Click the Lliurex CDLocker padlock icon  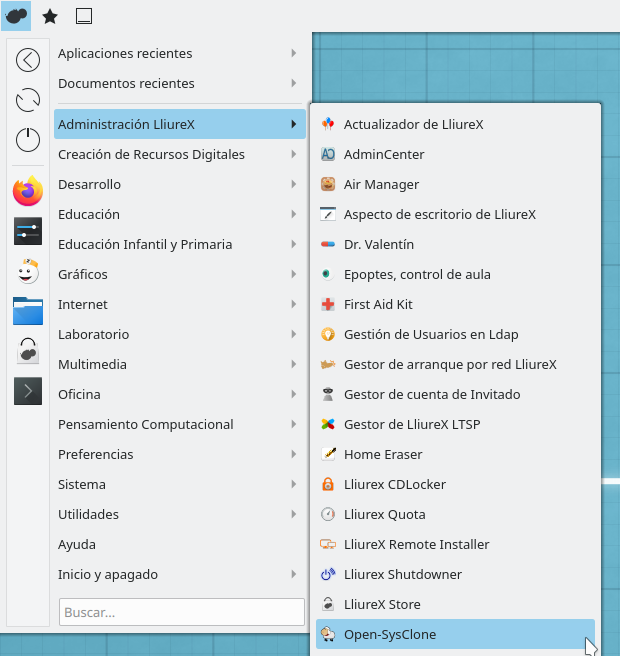point(327,485)
